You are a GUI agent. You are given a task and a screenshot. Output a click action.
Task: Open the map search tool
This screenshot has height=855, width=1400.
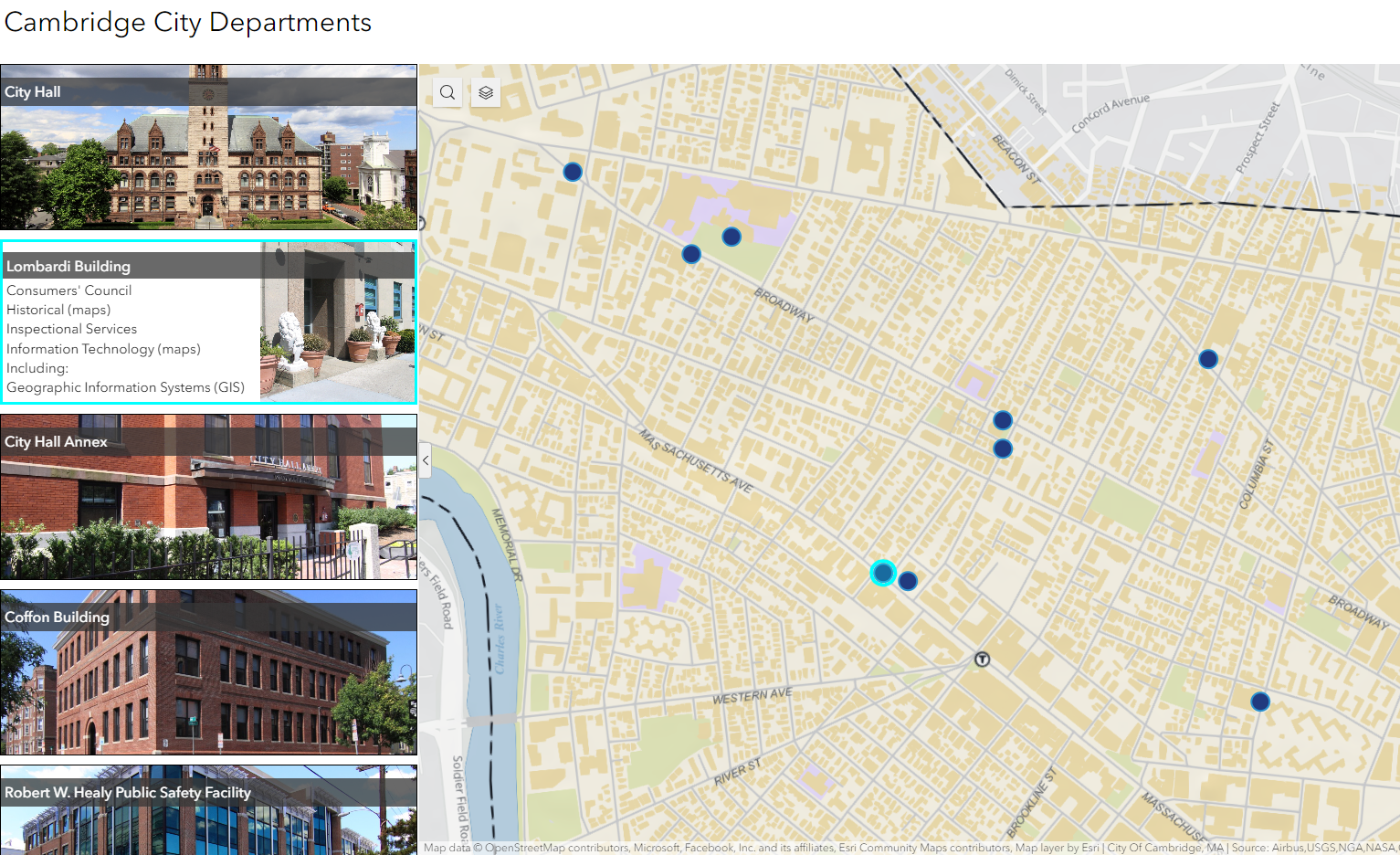[447, 92]
